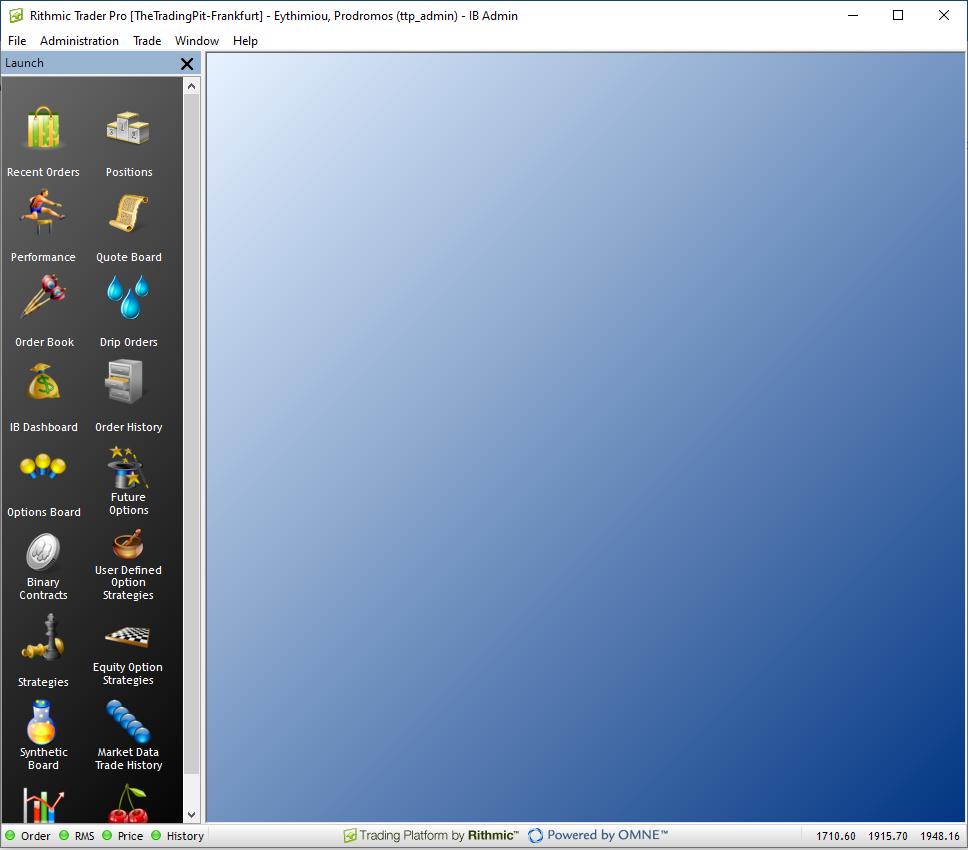Click the cherries icon in Launch panel

(128, 804)
